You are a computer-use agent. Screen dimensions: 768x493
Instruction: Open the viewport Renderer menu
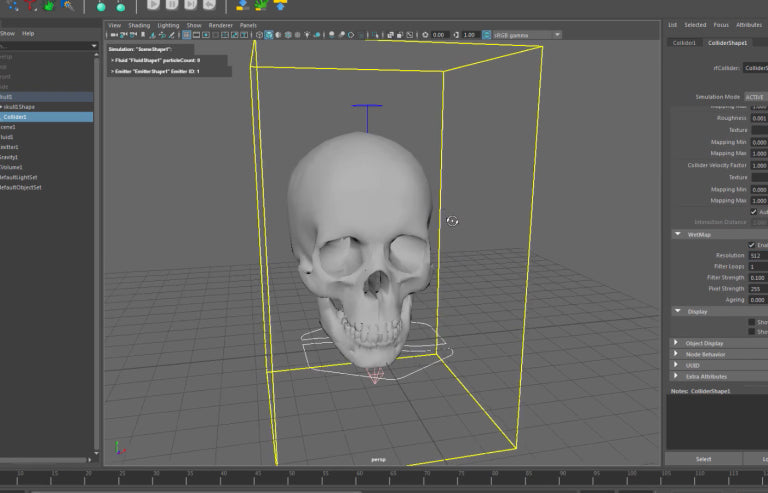pyautogui.click(x=220, y=25)
